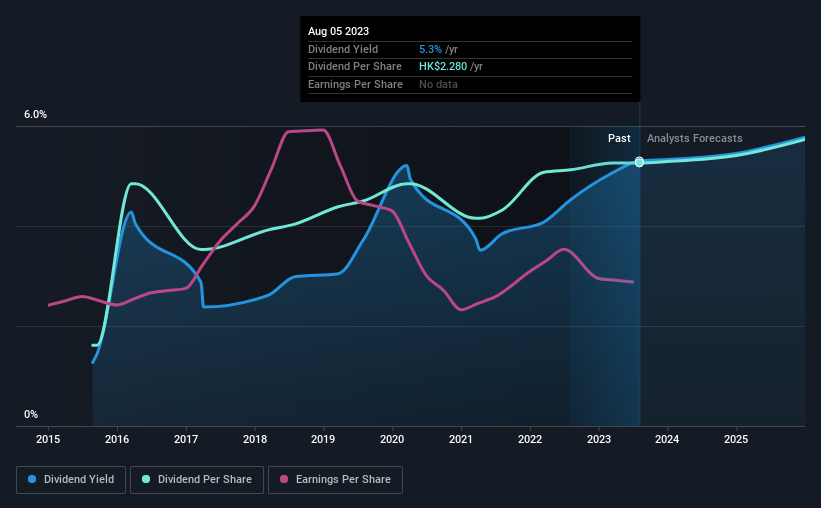Click the 2020 x-axis label
Screen dimensions: 821x508
pos(392,439)
